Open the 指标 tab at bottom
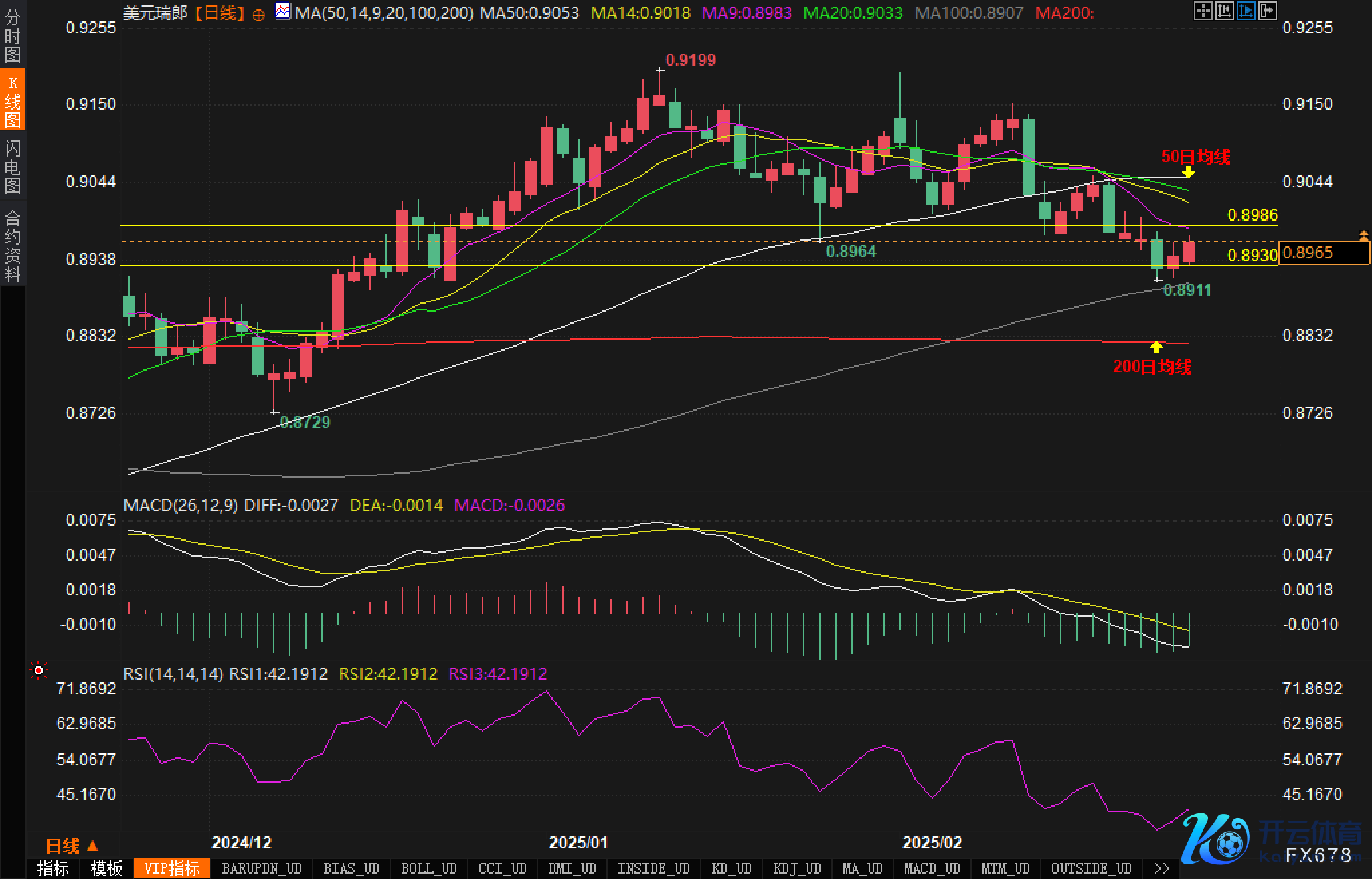The width and height of the screenshot is (1372, 879). pos(53,868)
